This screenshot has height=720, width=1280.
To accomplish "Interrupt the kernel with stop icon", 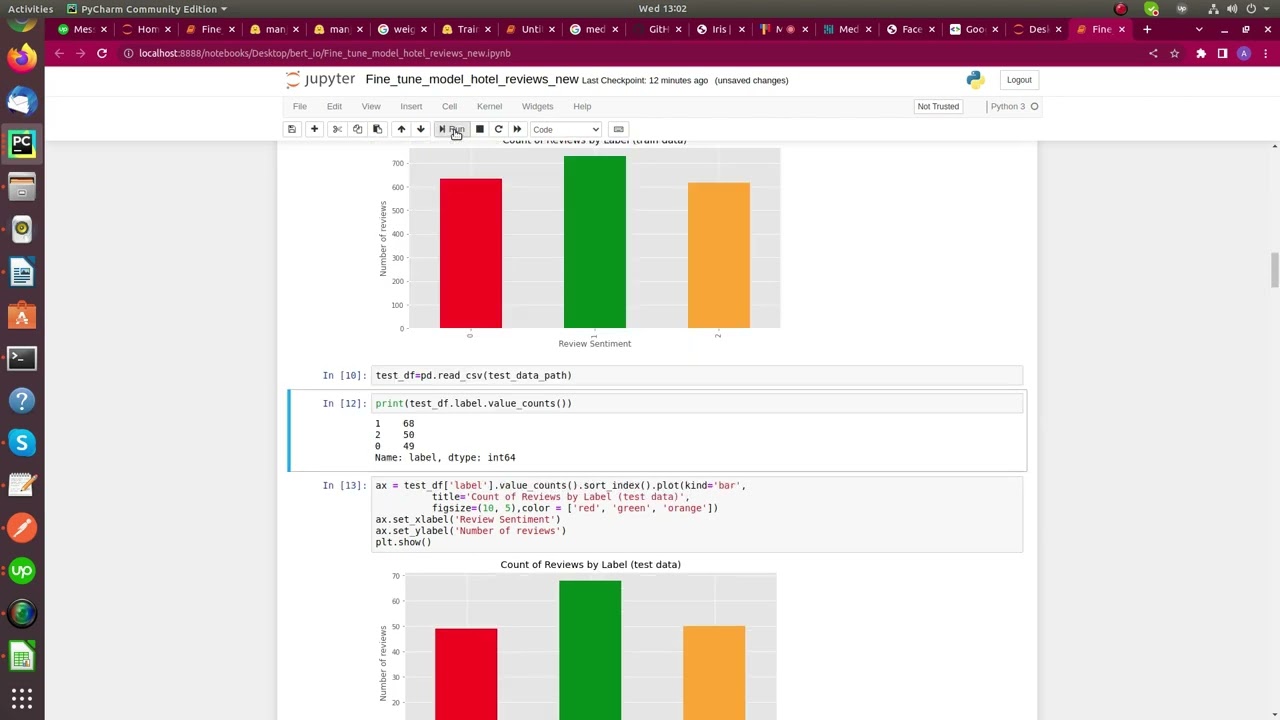I will [x=479, y=129].
